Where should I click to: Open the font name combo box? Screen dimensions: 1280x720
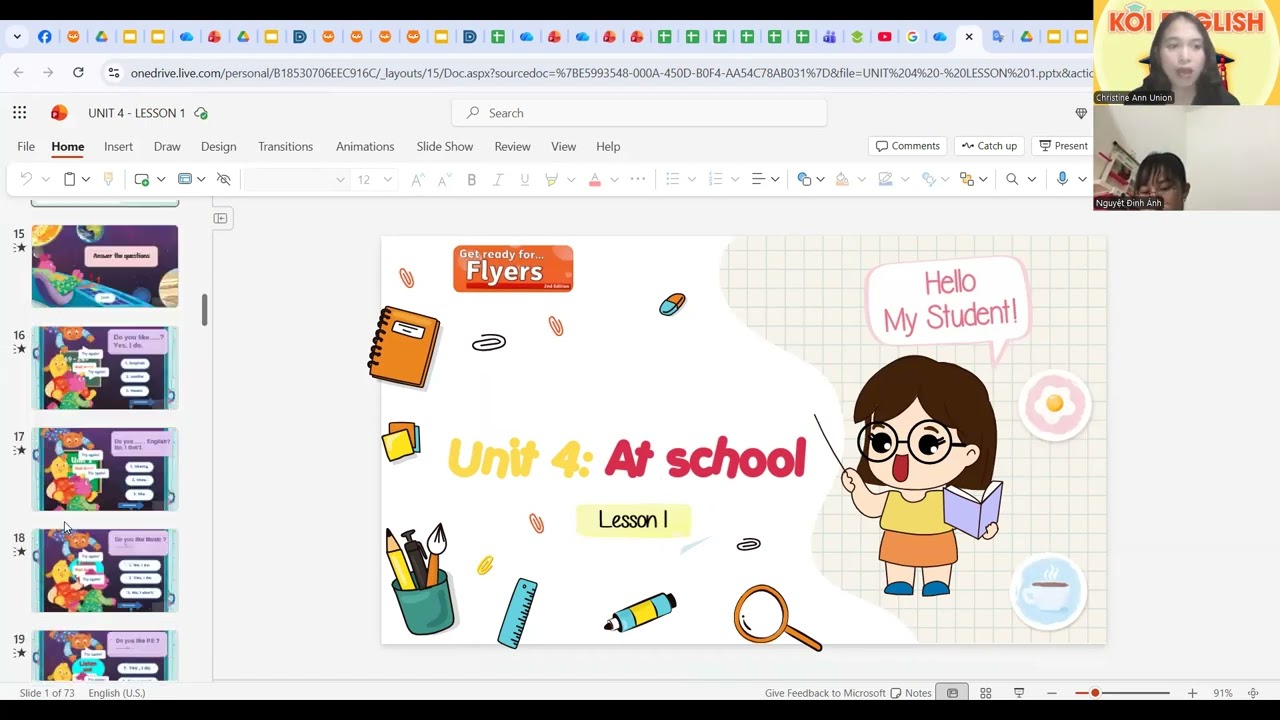[x=296, y=179]
